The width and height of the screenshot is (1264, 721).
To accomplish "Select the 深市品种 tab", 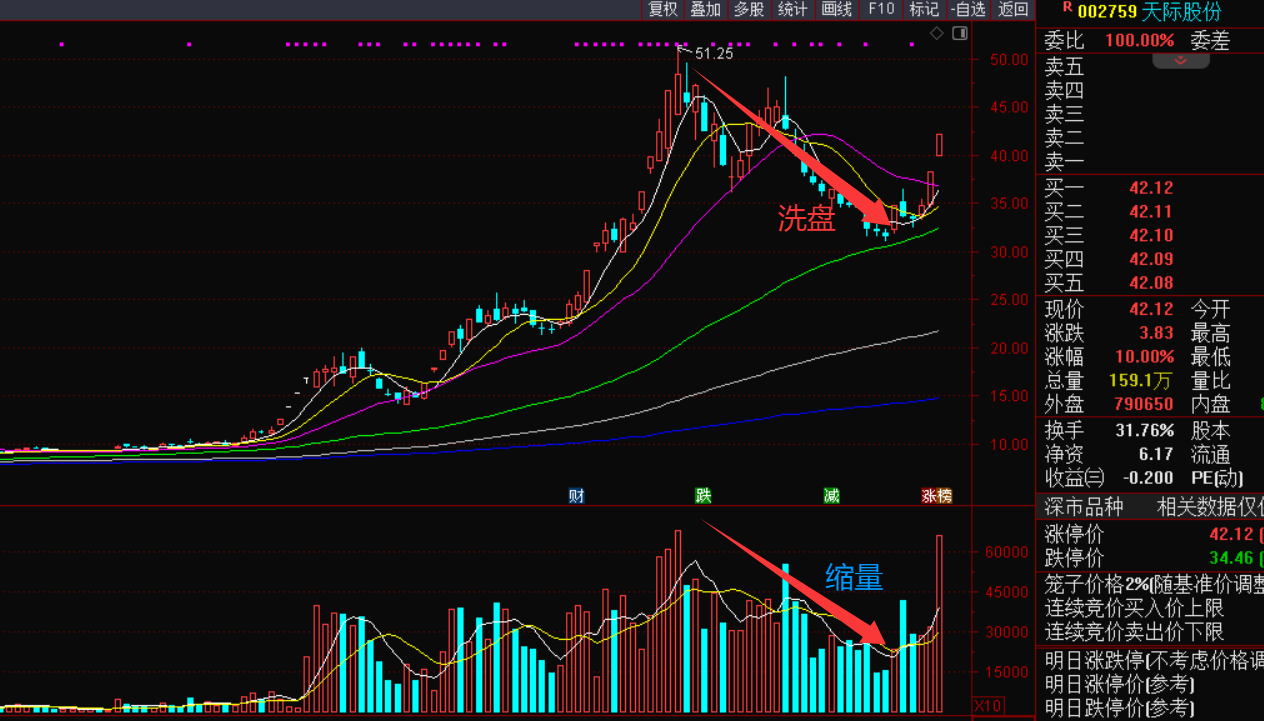I will (1084, 507).
